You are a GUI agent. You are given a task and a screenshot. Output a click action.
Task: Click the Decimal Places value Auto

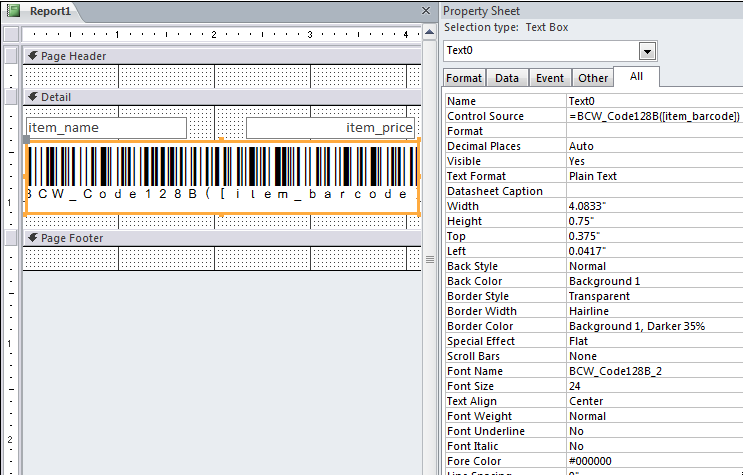[x=655, y=146]
